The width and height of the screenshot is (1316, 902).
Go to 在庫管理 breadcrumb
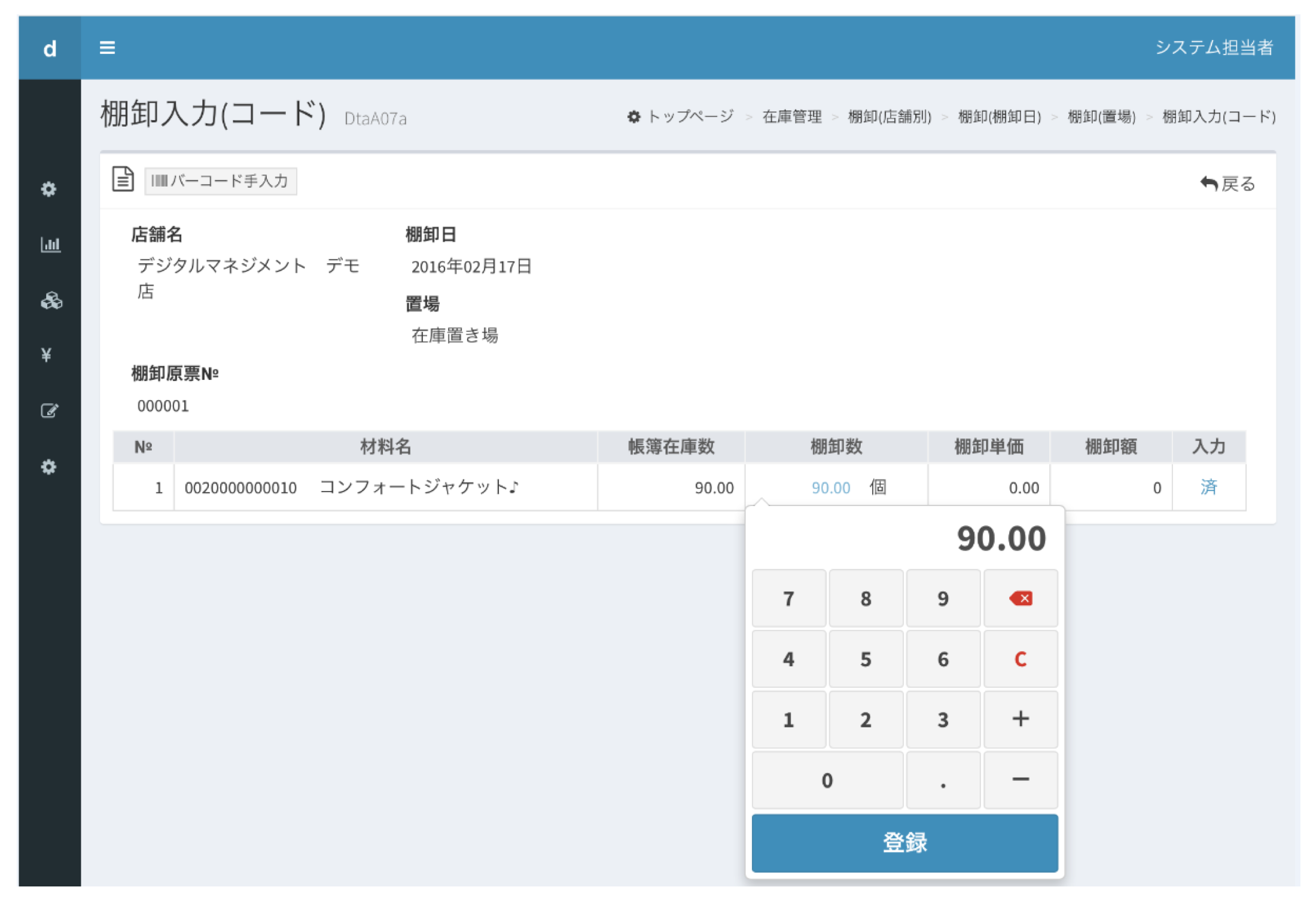(792, 117)
